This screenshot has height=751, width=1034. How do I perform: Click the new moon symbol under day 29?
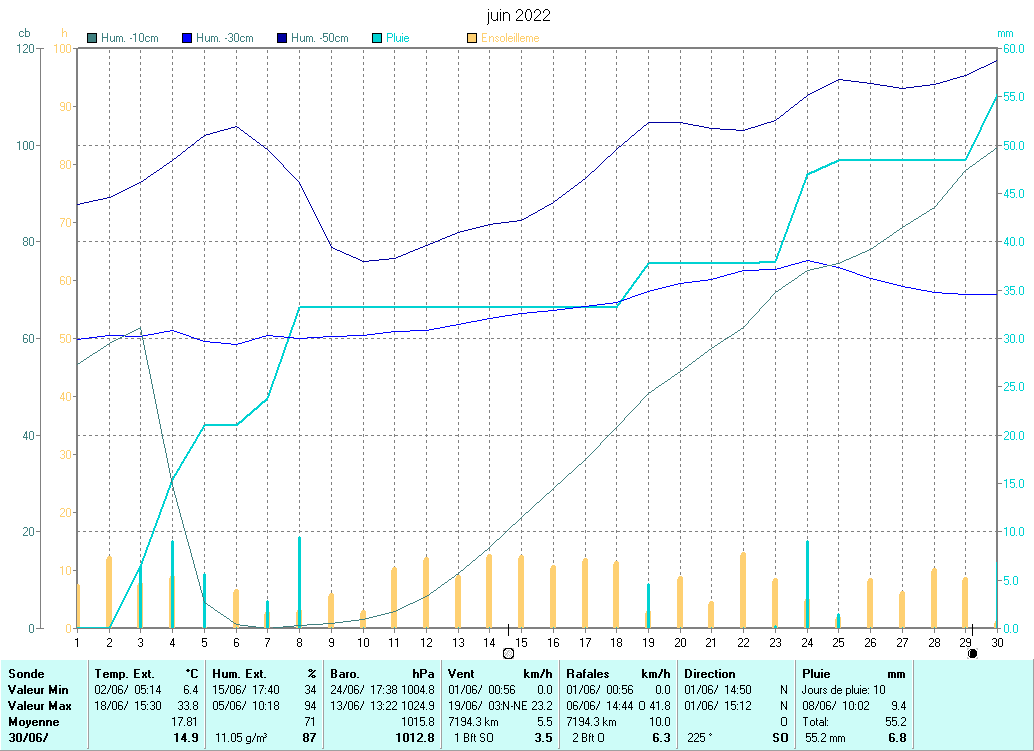[x=972, y=653]
